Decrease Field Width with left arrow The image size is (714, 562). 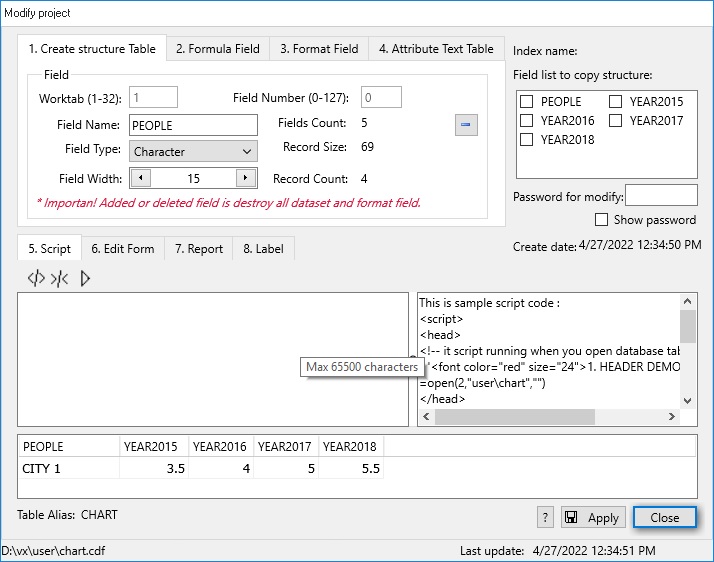click(x=141, y=178)
